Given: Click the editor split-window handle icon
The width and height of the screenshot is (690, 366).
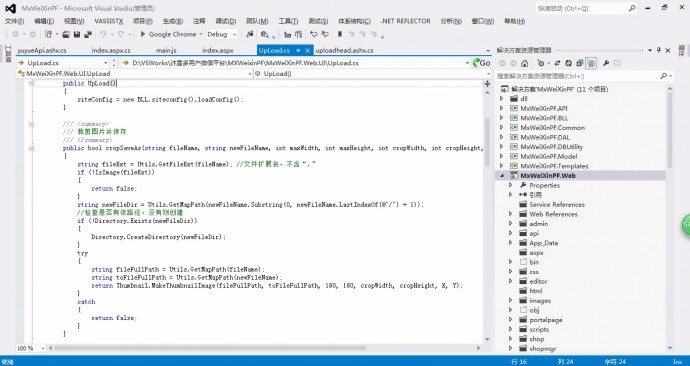Looking at the screenshot, I should click(x=487, y=84).
